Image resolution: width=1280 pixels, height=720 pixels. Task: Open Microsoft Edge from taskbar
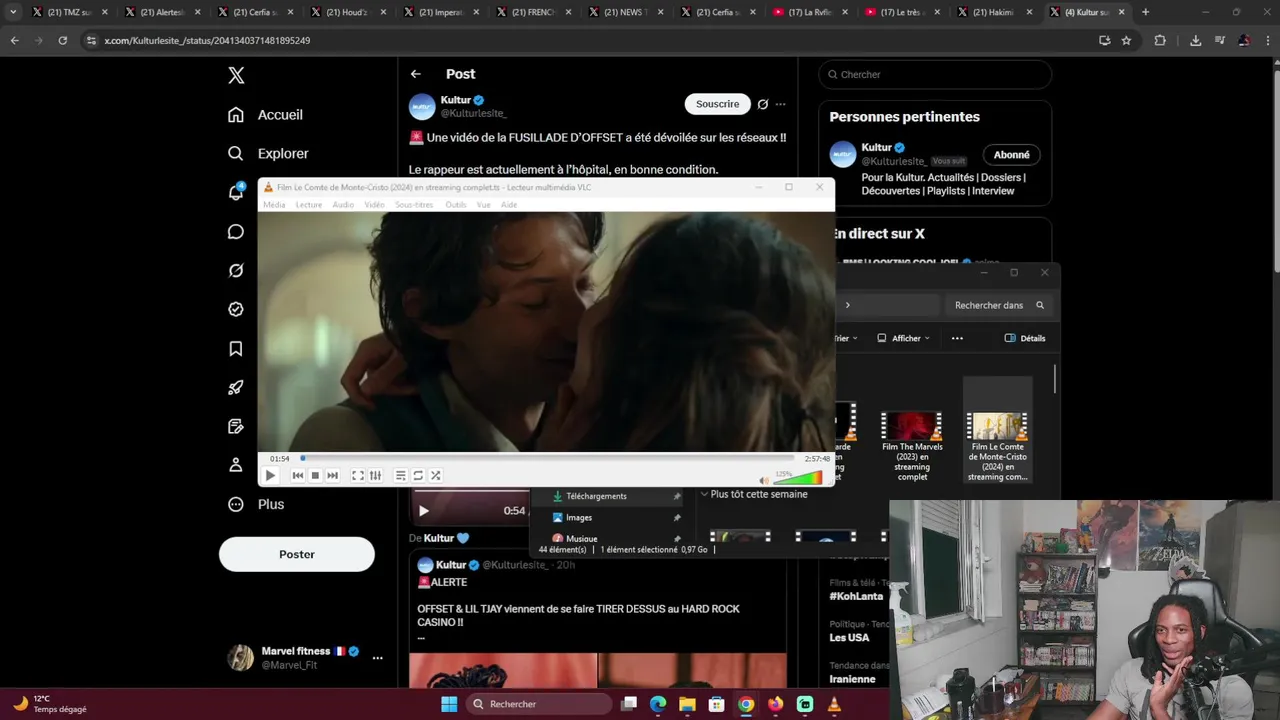(658, 704)
